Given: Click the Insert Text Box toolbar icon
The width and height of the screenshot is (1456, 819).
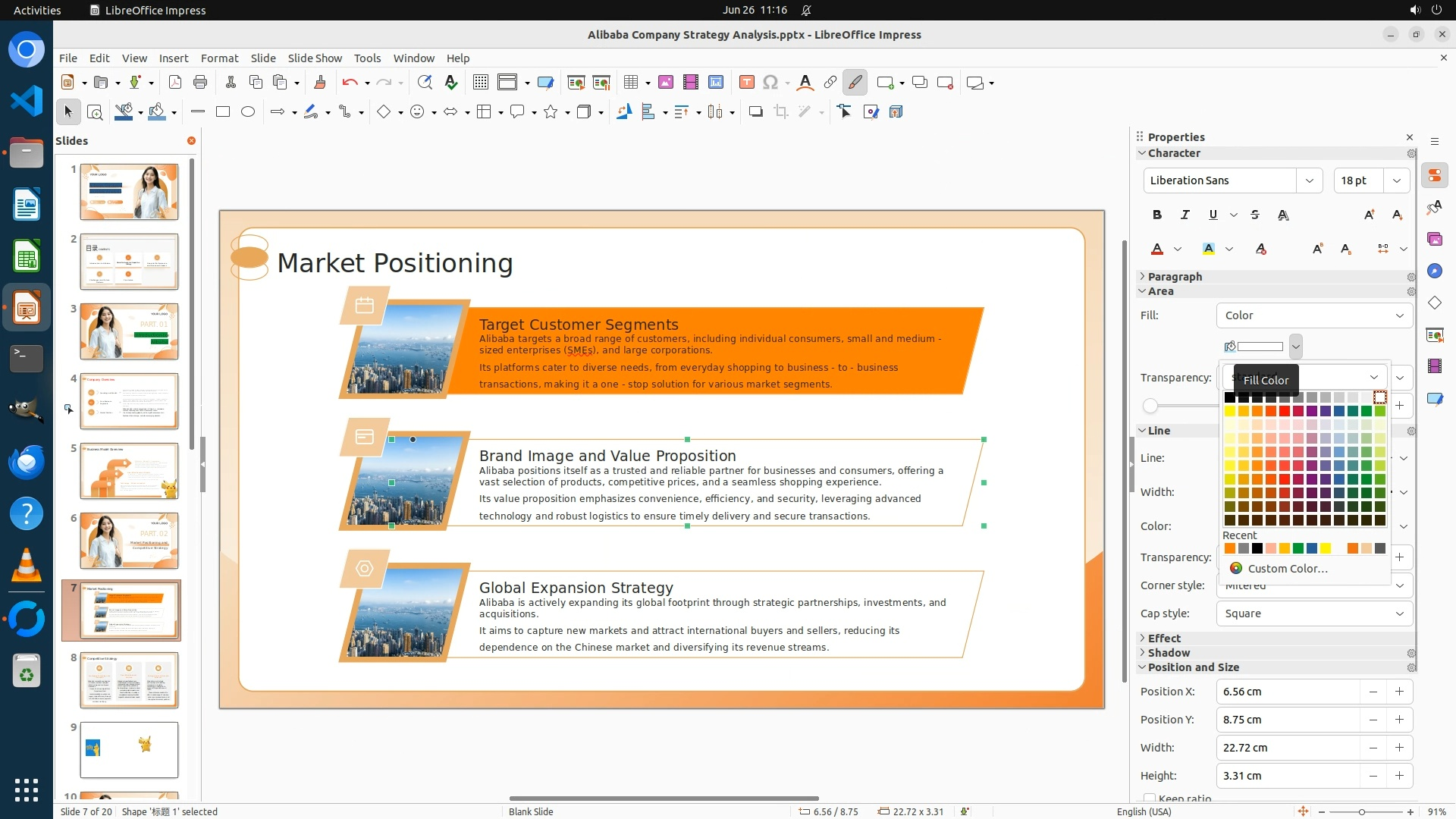Looking at the screenshot, I should click(x=746, y=83).
